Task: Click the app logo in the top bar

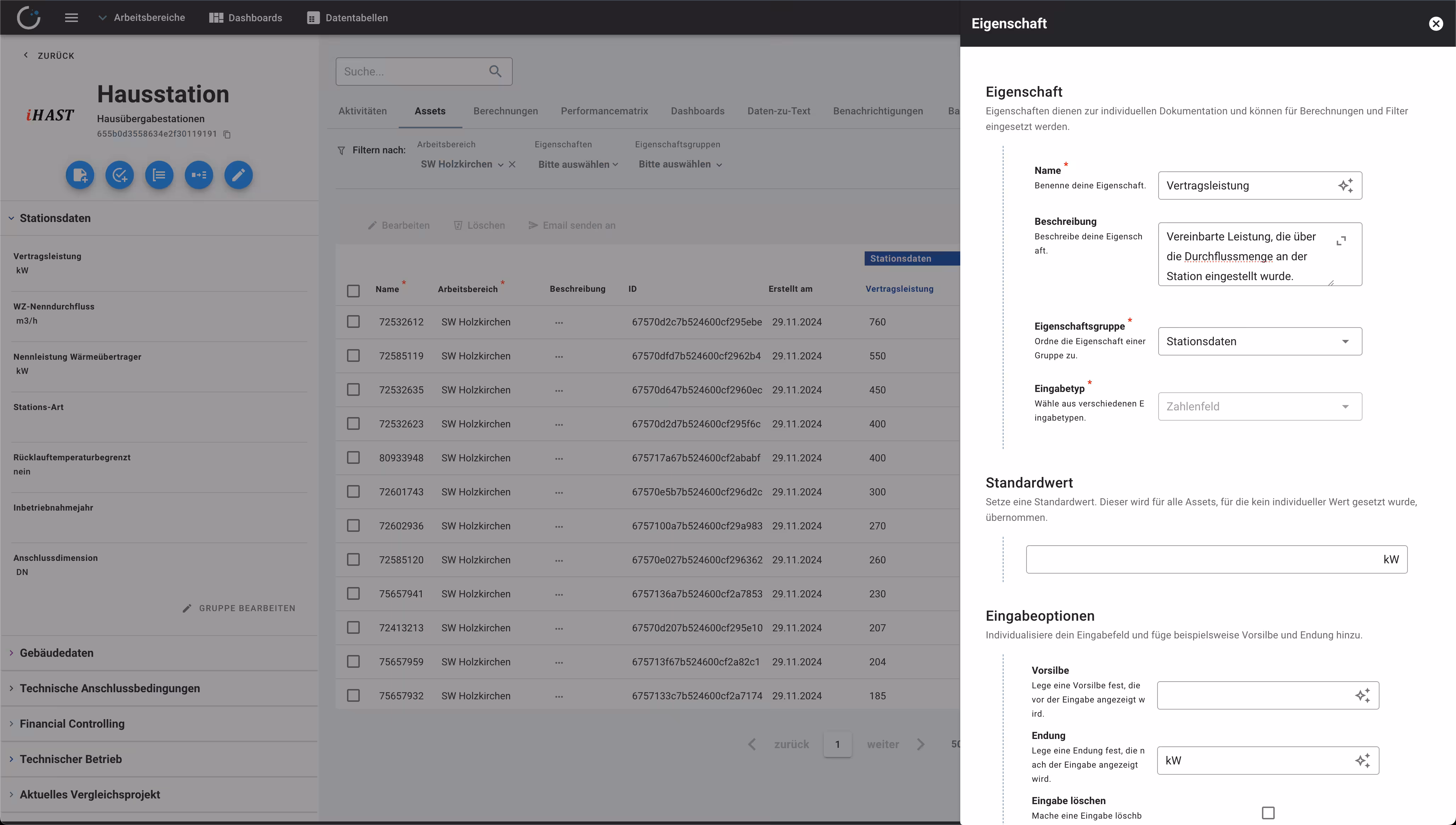Action: (x=28, y=18)
